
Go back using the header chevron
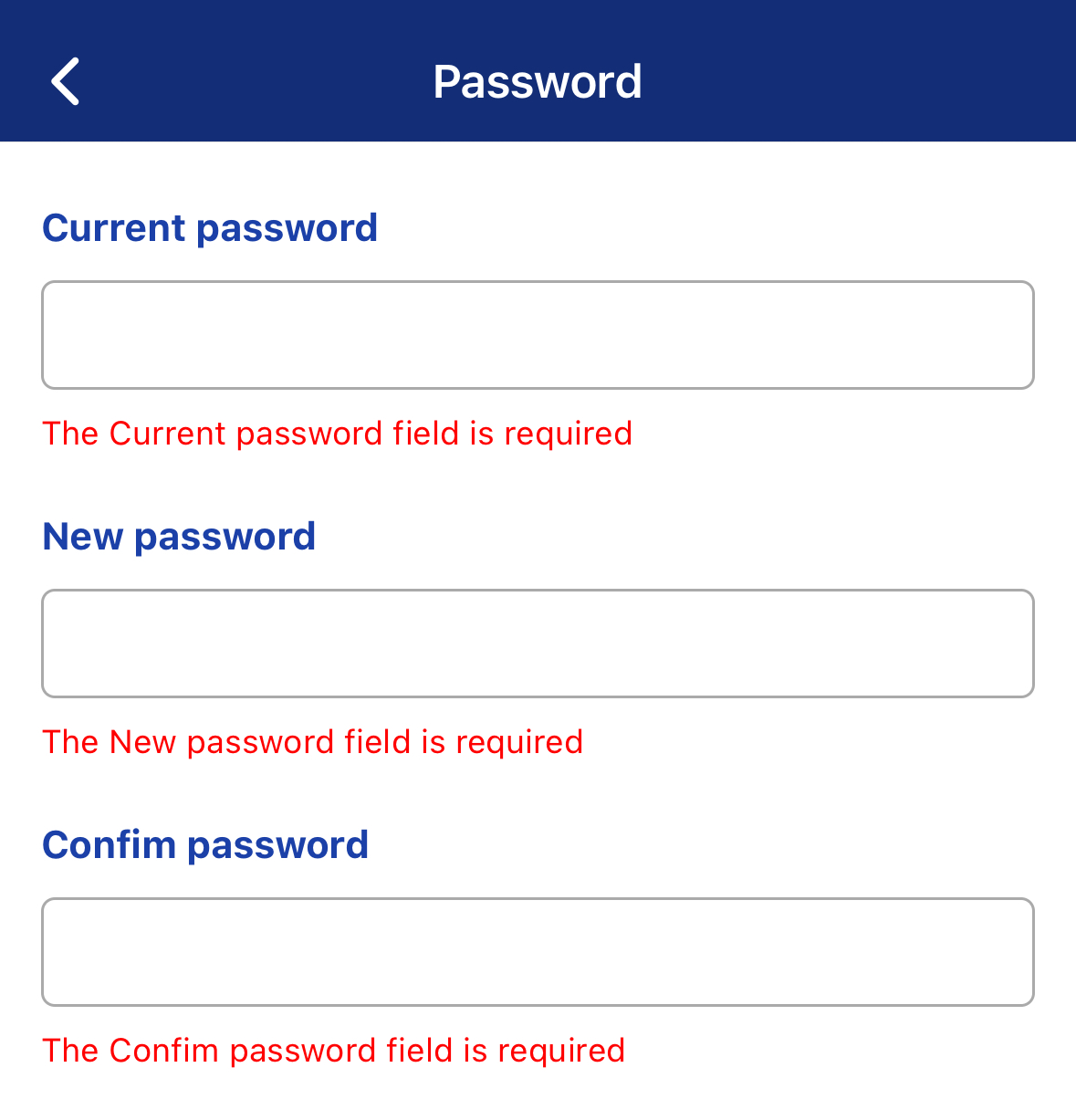click(x=65, y=81)
